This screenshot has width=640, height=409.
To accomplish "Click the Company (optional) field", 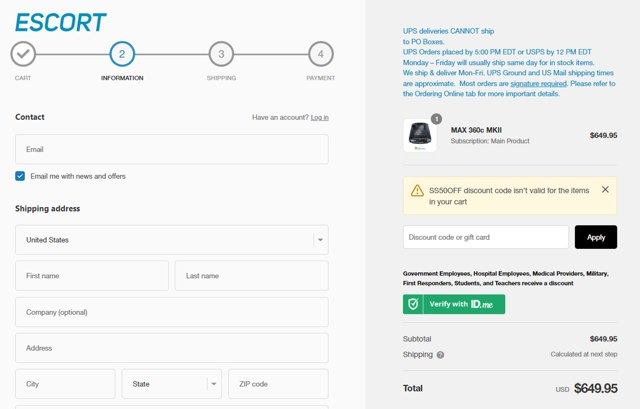I will 172,312.
